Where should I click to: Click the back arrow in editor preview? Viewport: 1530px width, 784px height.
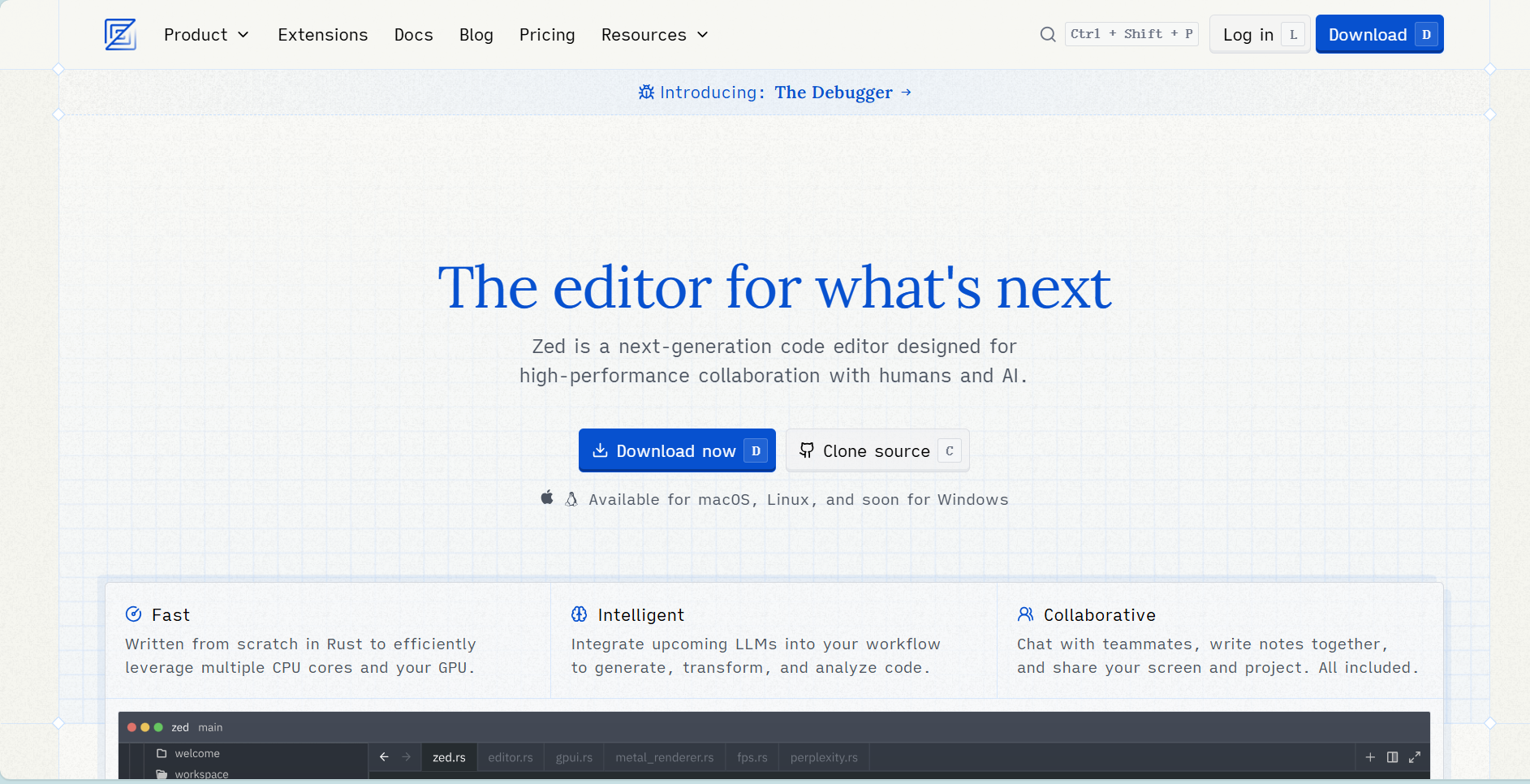click(384, 757)
